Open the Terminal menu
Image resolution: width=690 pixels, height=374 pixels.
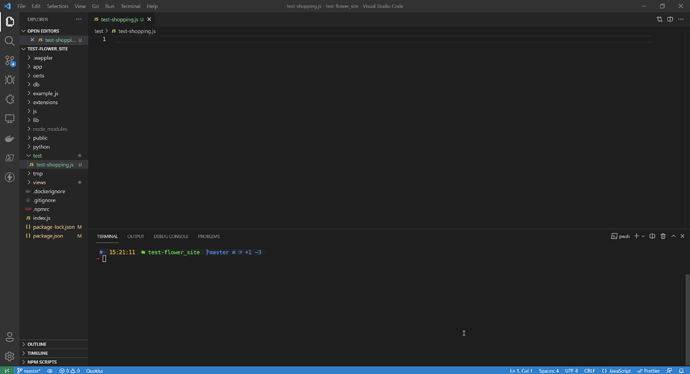[130, 6]
